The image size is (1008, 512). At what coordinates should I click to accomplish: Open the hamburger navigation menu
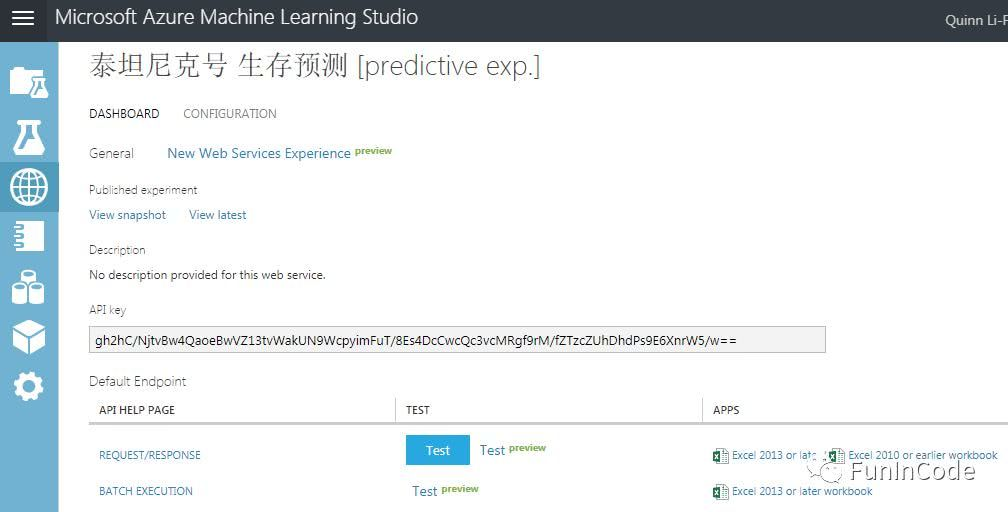[x=23, y=19]
